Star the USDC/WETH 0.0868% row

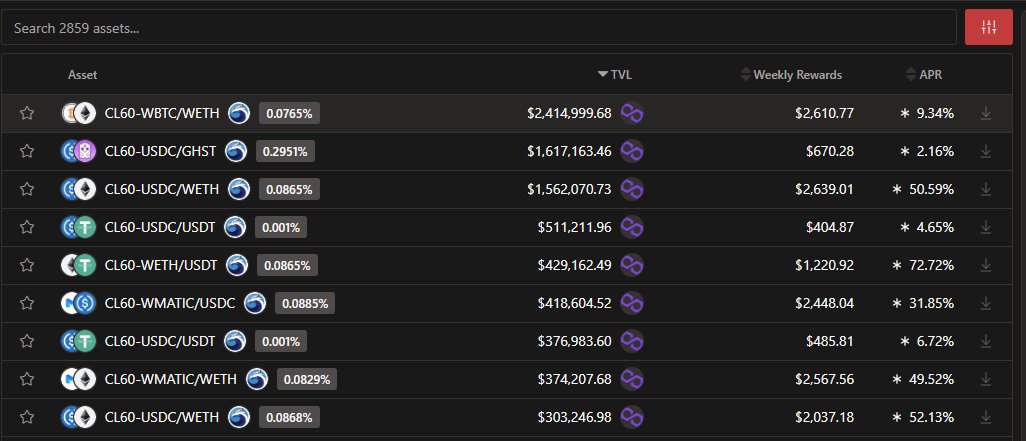(27, 417)
